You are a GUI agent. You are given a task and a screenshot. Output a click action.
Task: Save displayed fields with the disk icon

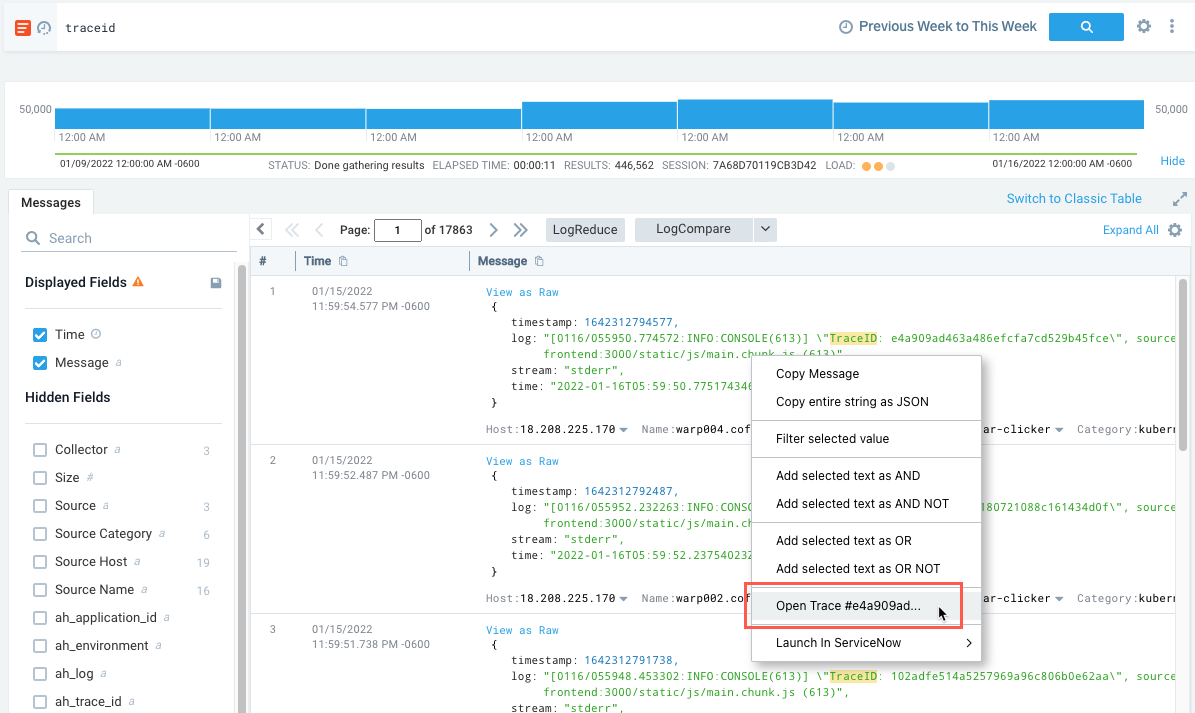click(215, 282)
